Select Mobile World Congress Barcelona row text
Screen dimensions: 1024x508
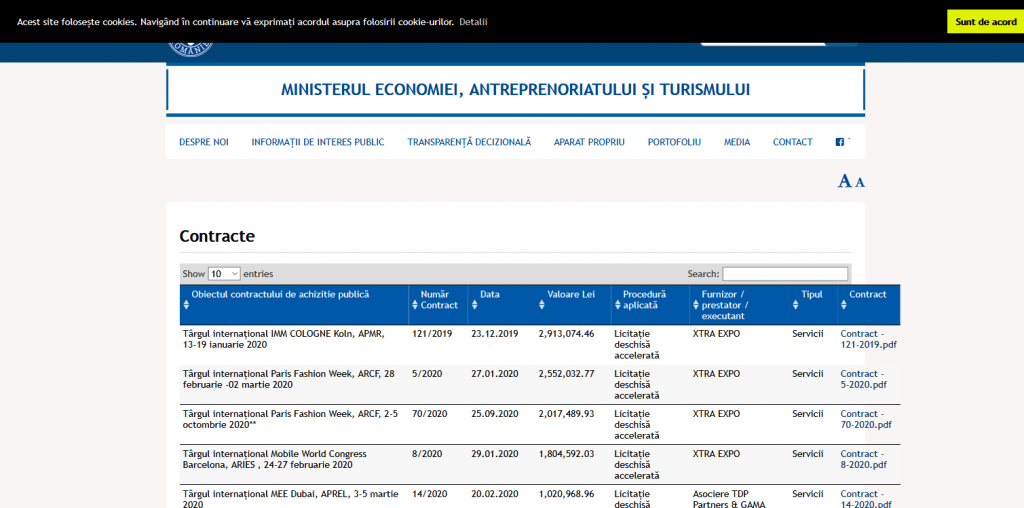tap(274, 459)
